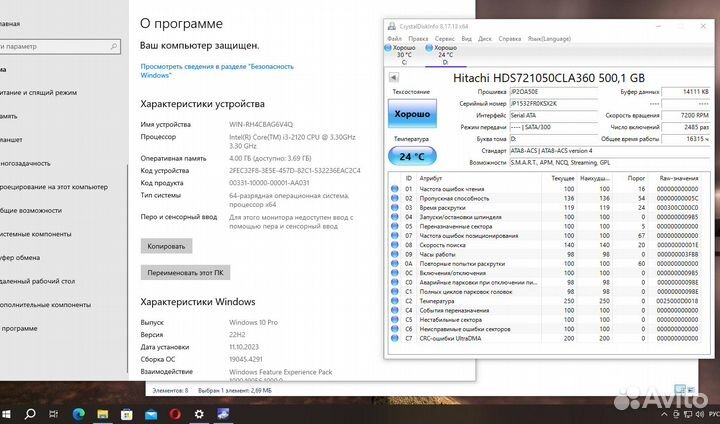Viewport: 720px width, 424px height.
Task: Select the C: drive at 30 °C
Action: (401, 55)
